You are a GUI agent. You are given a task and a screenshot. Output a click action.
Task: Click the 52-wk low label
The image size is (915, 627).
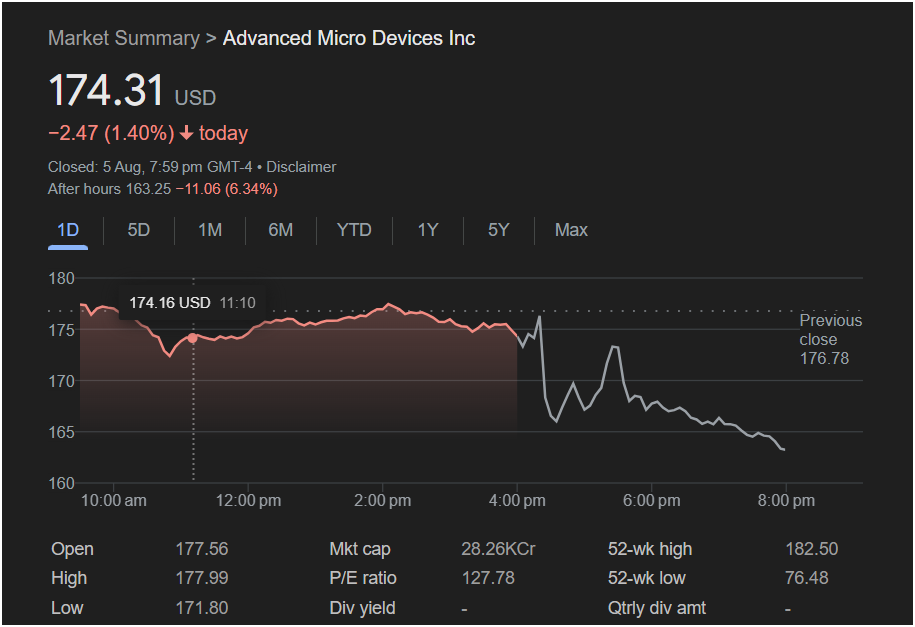coord(647,578)
